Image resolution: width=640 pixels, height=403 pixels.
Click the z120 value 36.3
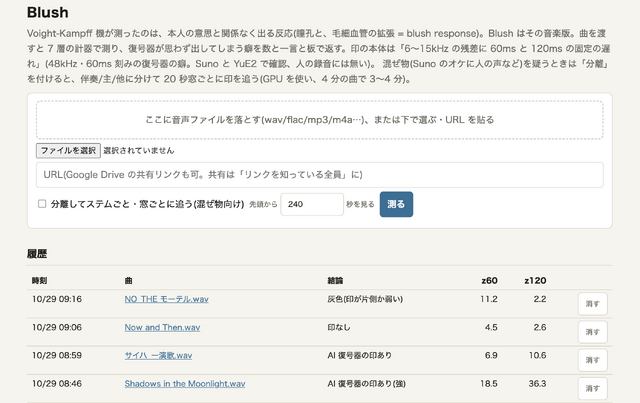[537, 384]
